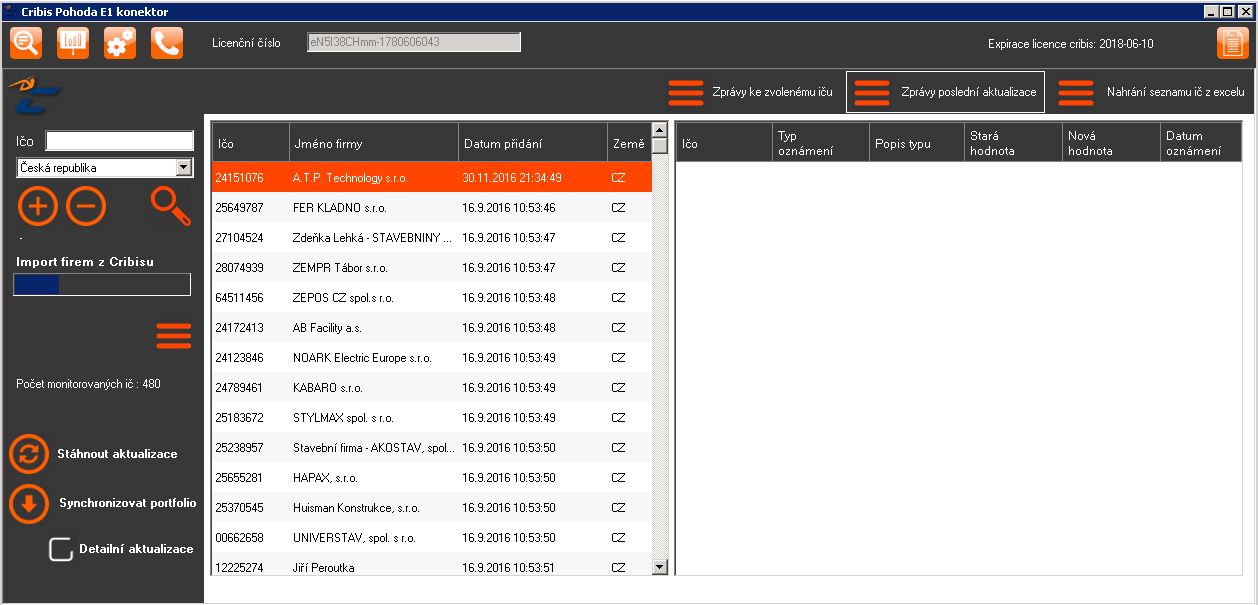The image size is (1258, 605).
Task: Open the settings gears toolbar icon
Action: [x=120, y=43]
